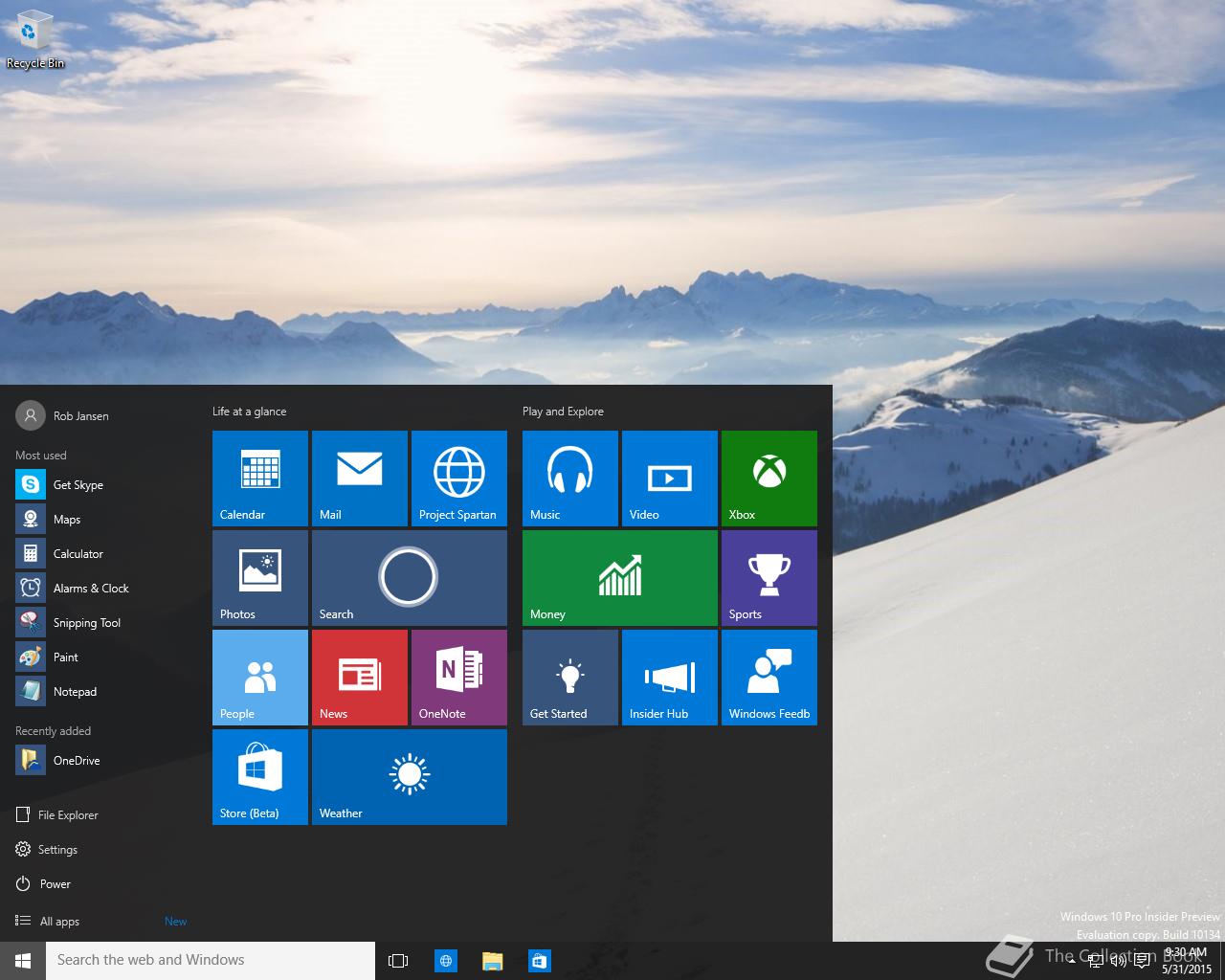Click the Search the web and Windows box
The width and height of the screenshot is (1225, 980).
[x=211, y=961]
